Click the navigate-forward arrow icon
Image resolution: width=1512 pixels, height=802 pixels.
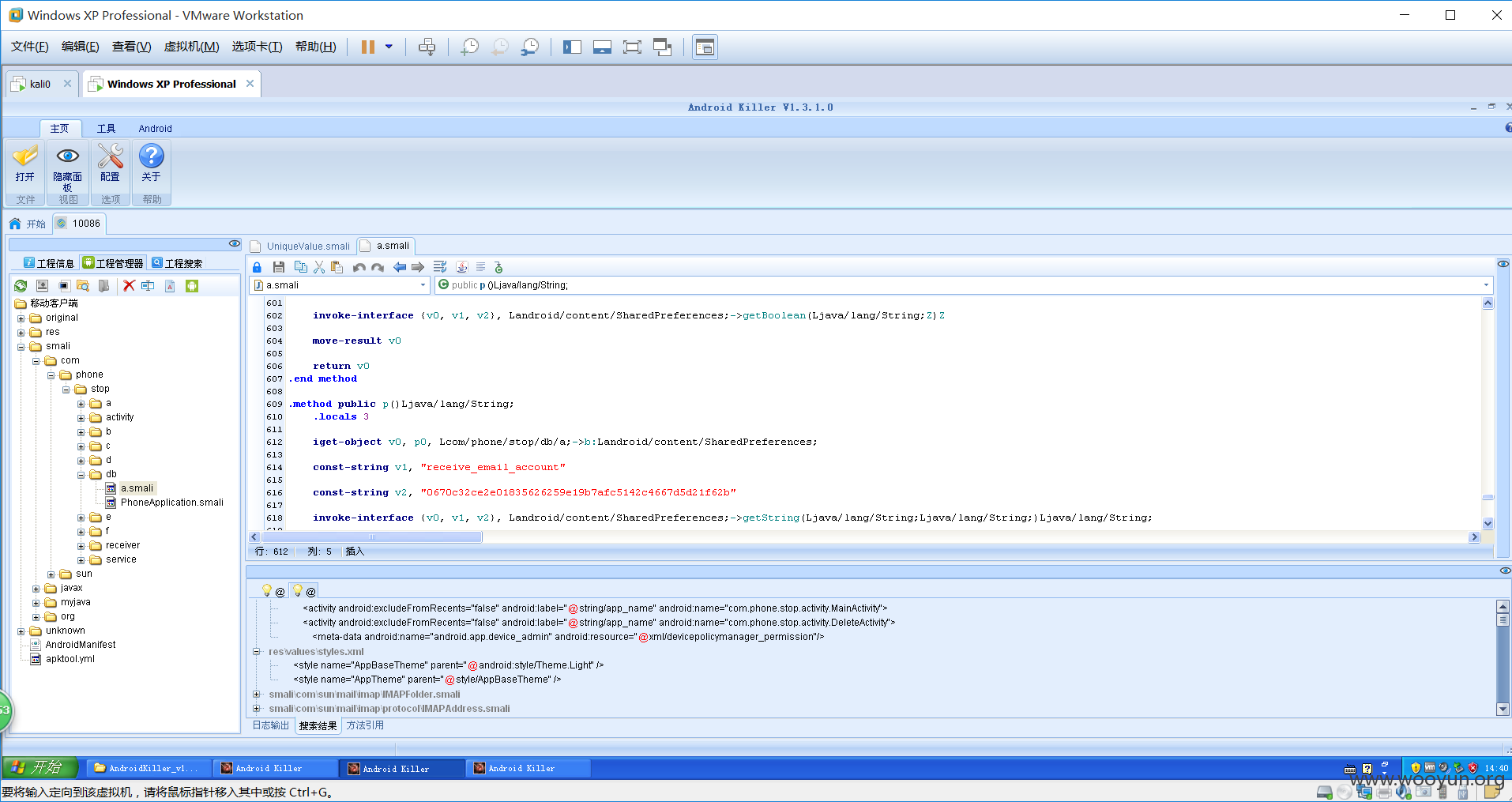[x=418, y=267]
